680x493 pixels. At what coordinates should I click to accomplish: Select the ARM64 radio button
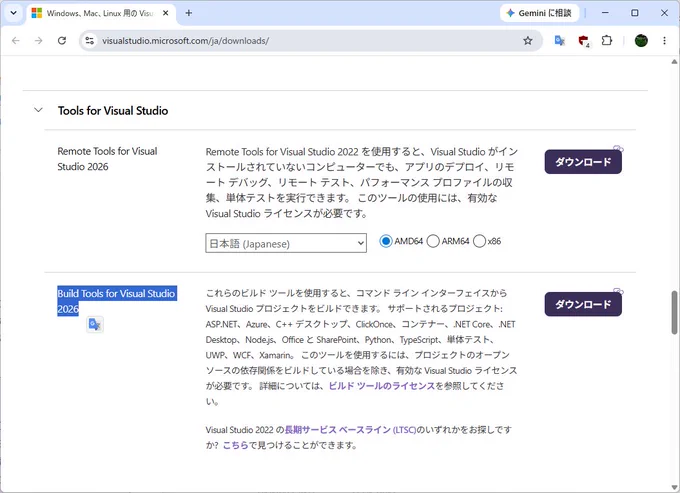433,241
